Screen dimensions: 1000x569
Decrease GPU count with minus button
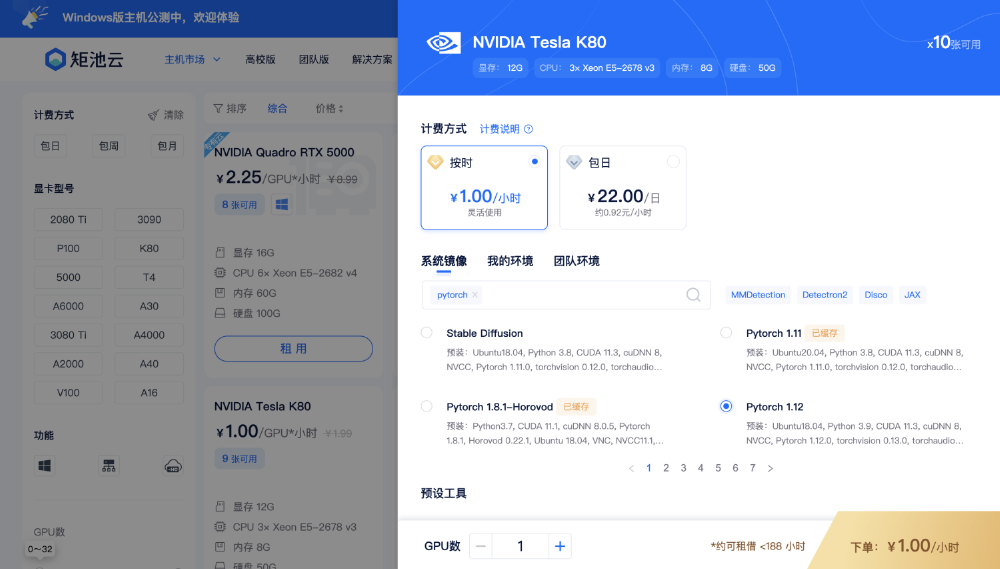tap(481, 546)
